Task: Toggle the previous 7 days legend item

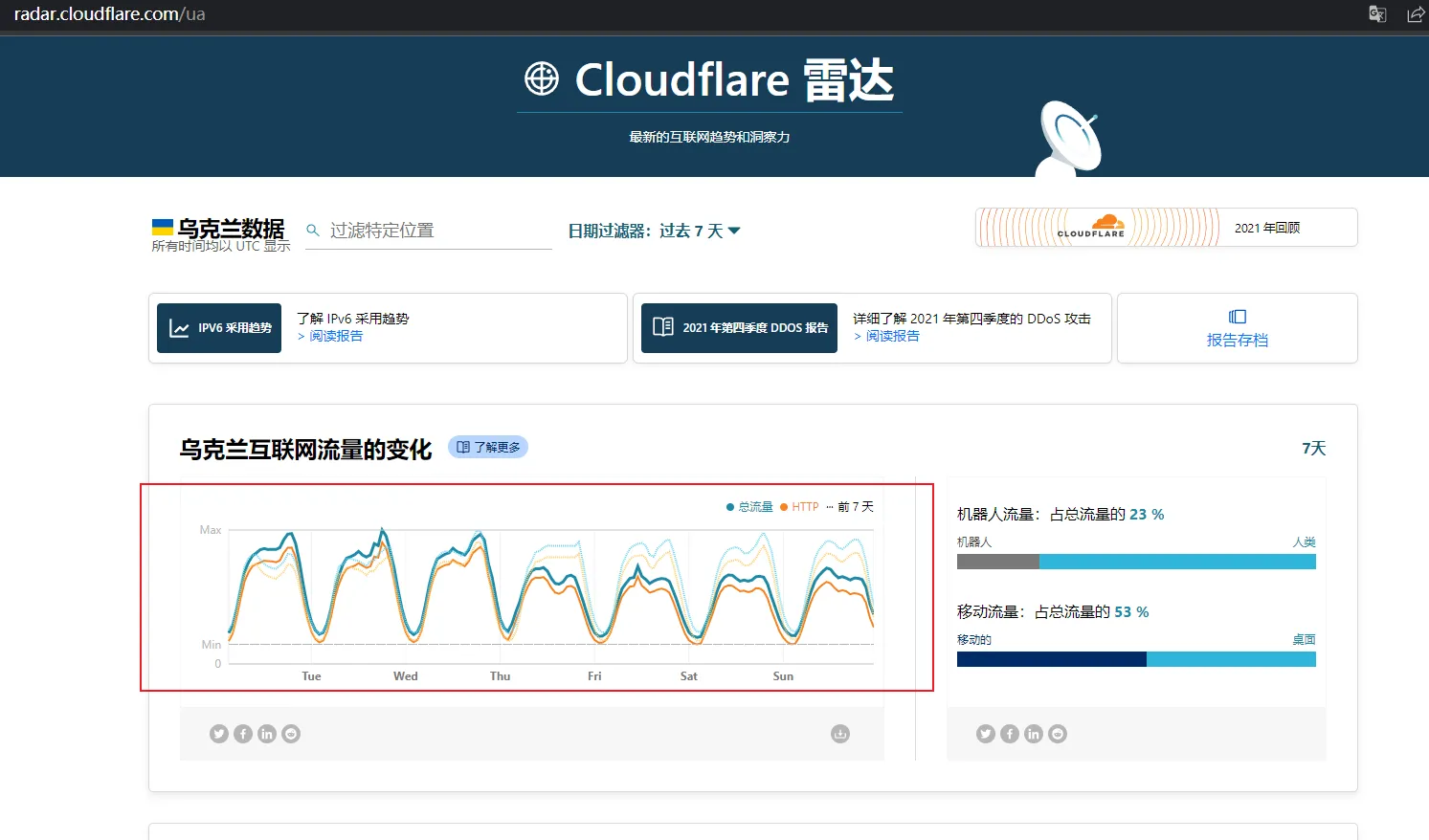Action: tap(850, 507)
